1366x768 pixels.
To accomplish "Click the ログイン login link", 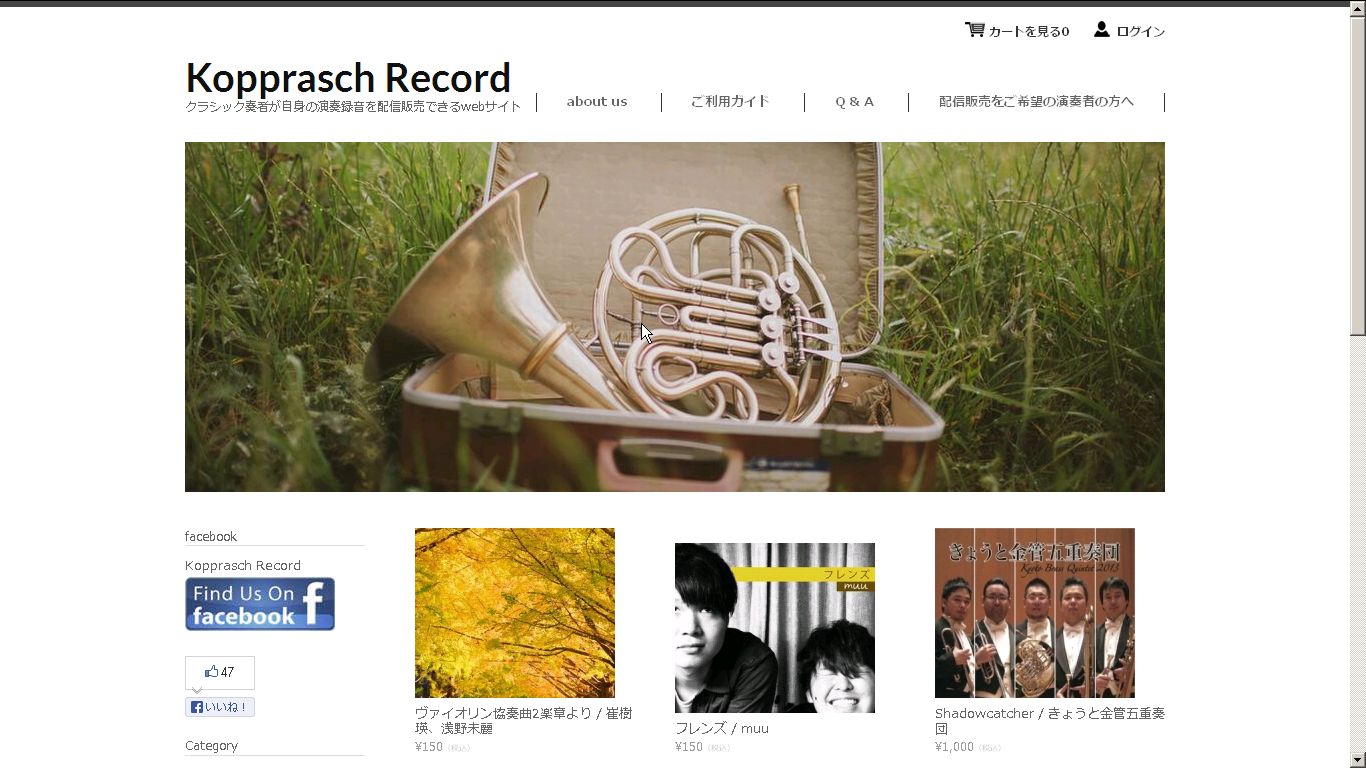I will pos(1141,31).
